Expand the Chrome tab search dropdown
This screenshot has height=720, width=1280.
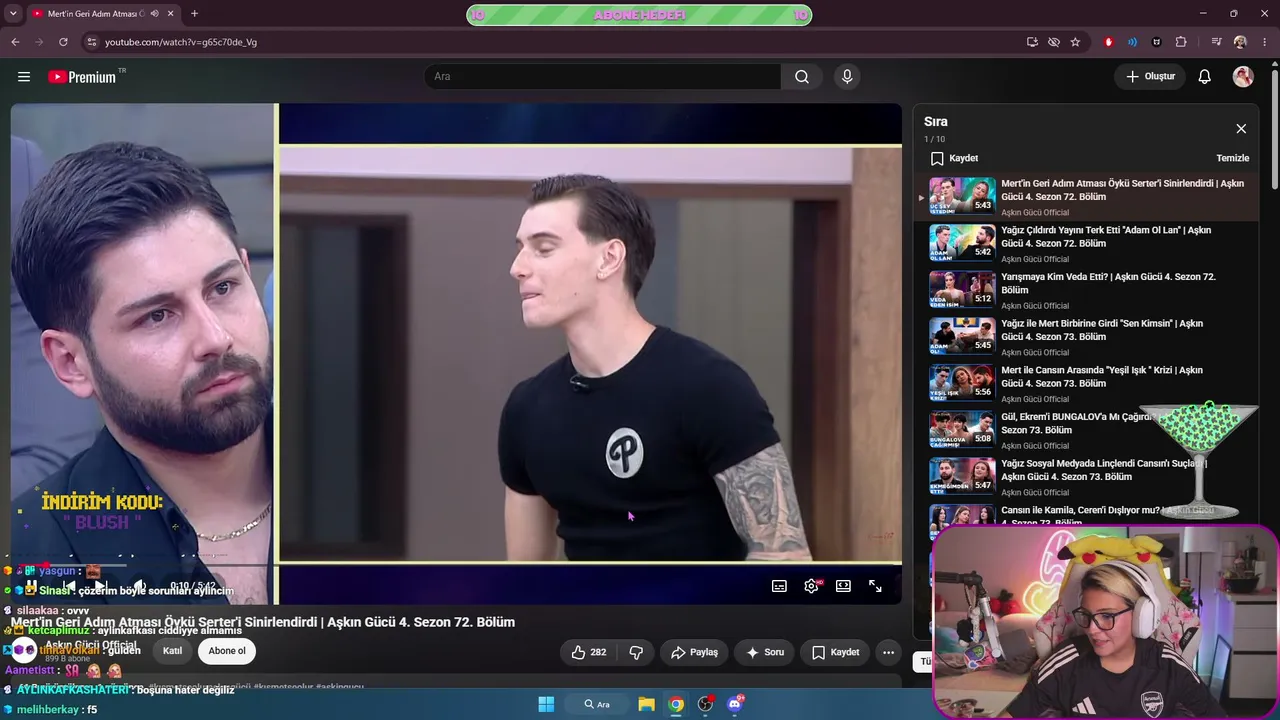[x=13, y=14]
